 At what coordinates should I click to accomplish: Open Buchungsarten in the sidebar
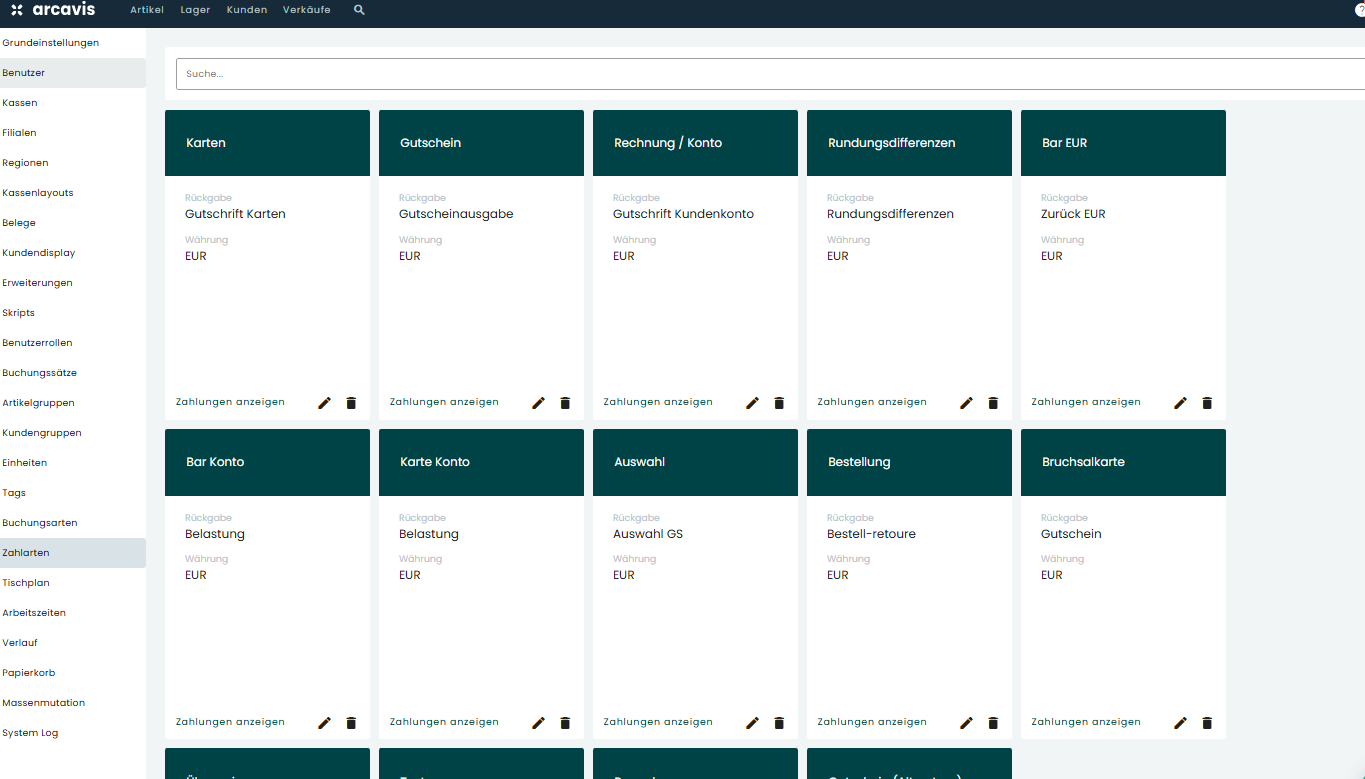(x=73, y=523)
